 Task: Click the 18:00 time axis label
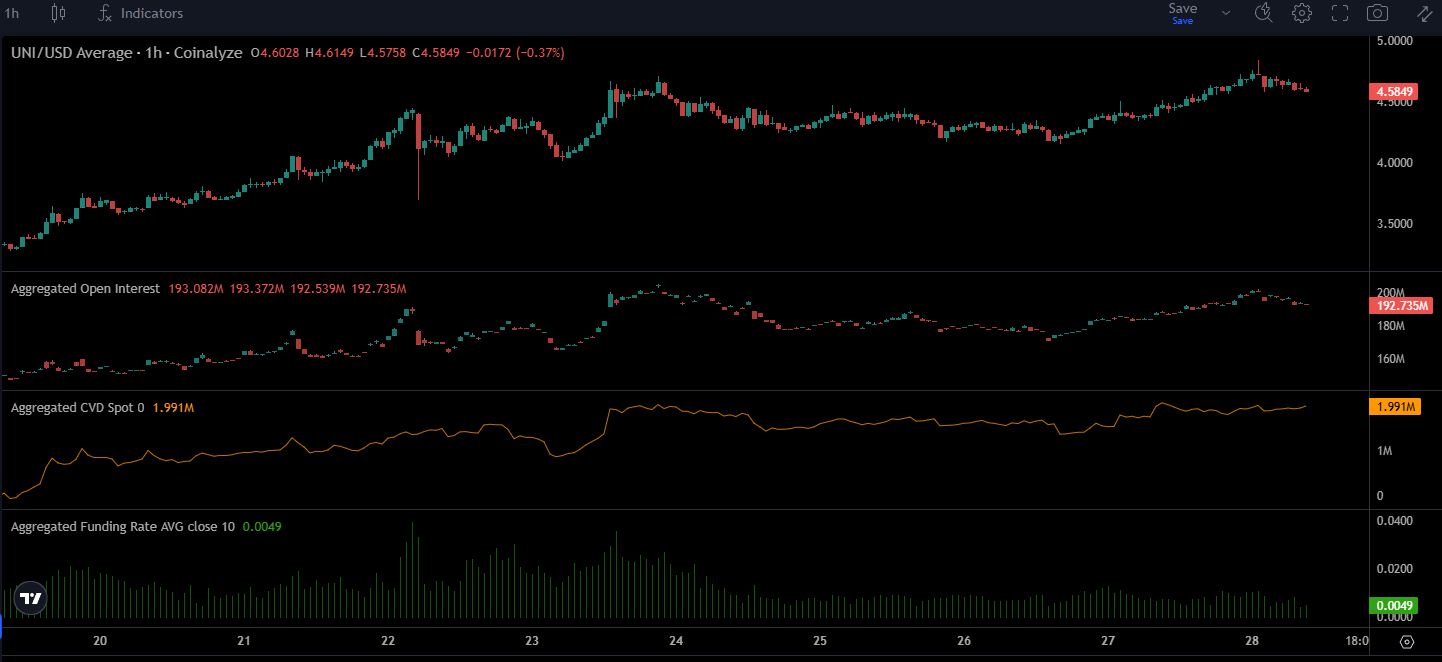[x=1358, y=641]
